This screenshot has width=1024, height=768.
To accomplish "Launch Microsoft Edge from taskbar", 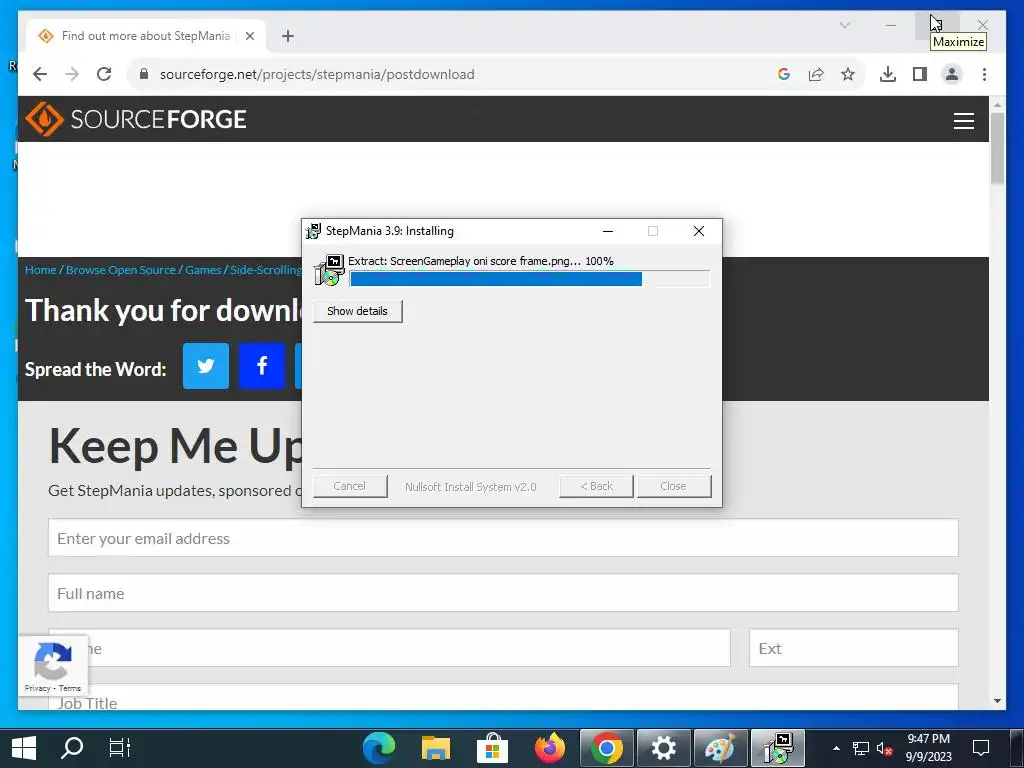I will point(379,748).
